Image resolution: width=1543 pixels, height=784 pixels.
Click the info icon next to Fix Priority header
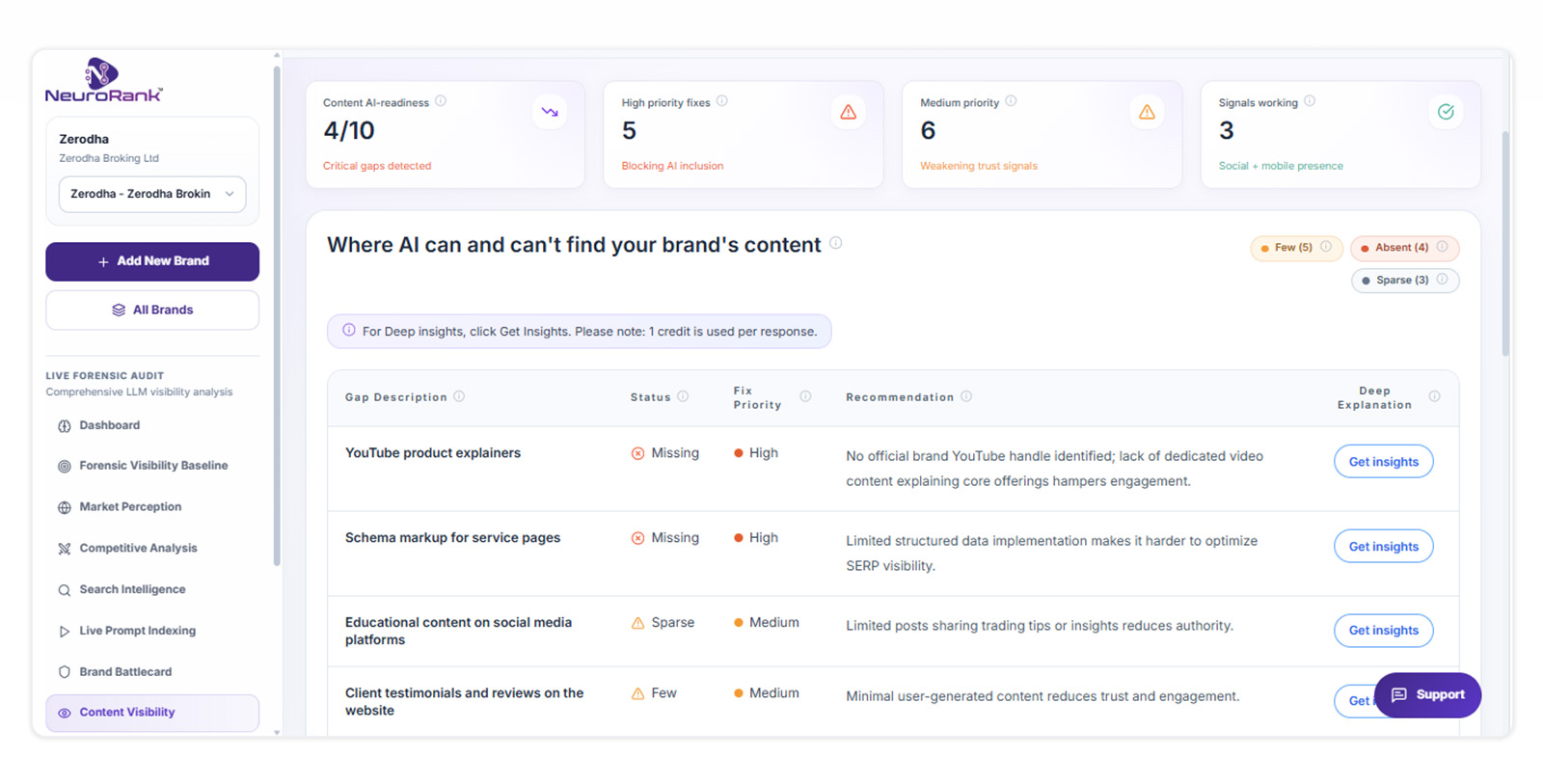pos(805,396)
